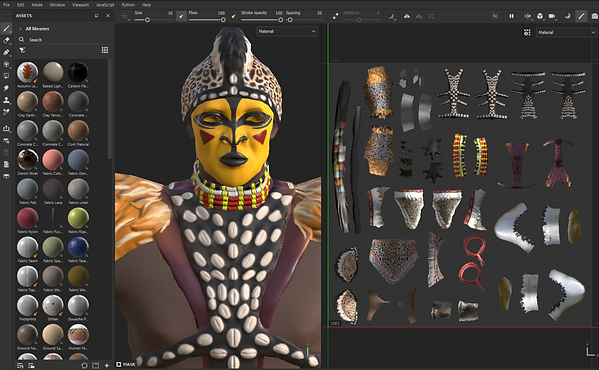Select the Denim Rivet material thumbnail
Viewport: 599px width, 370px height.
pyautogui.click(x=28, y=160)
